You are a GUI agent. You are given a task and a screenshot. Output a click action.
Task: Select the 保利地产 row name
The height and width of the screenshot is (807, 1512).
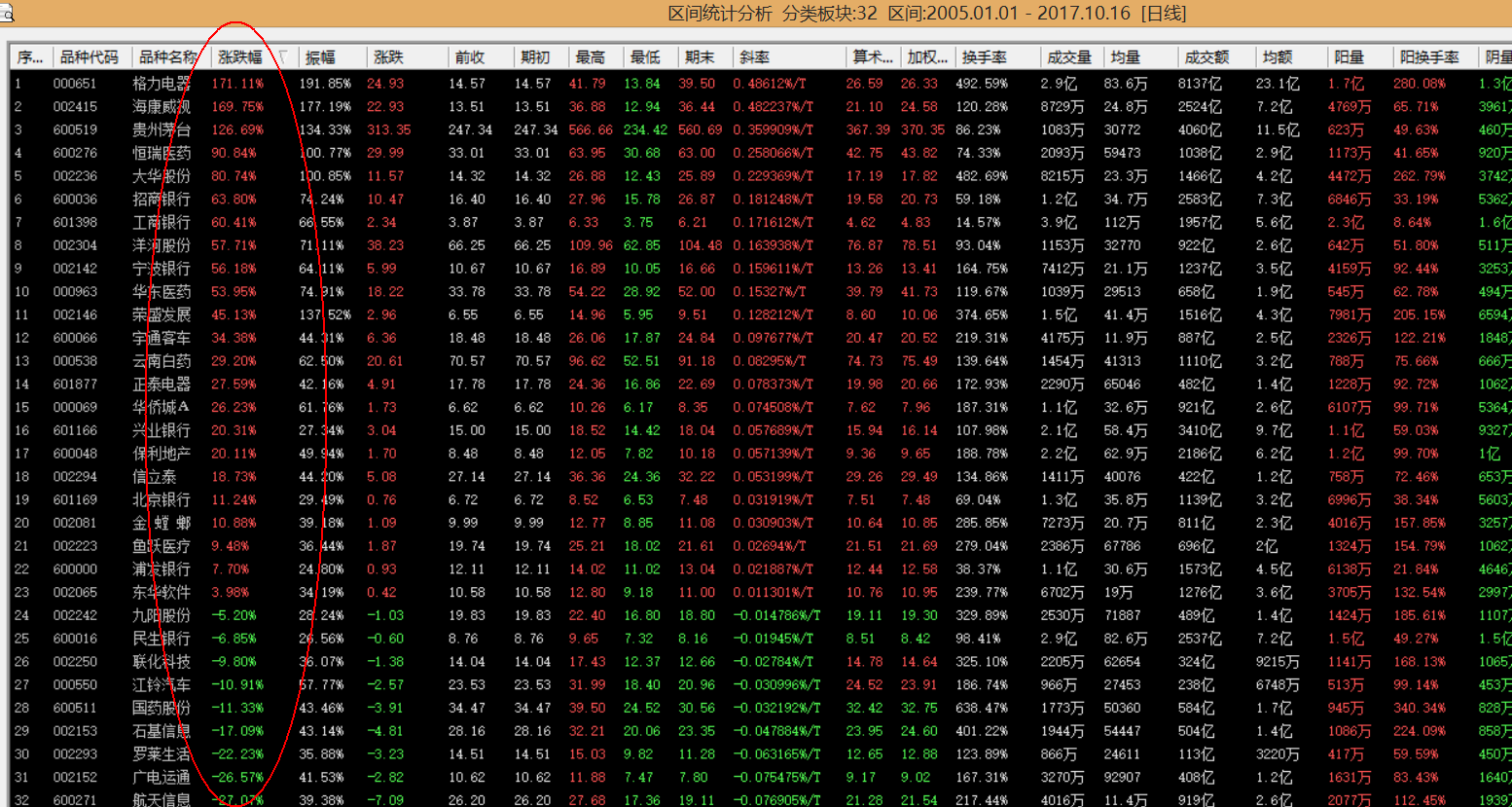[x=162, y=454]
